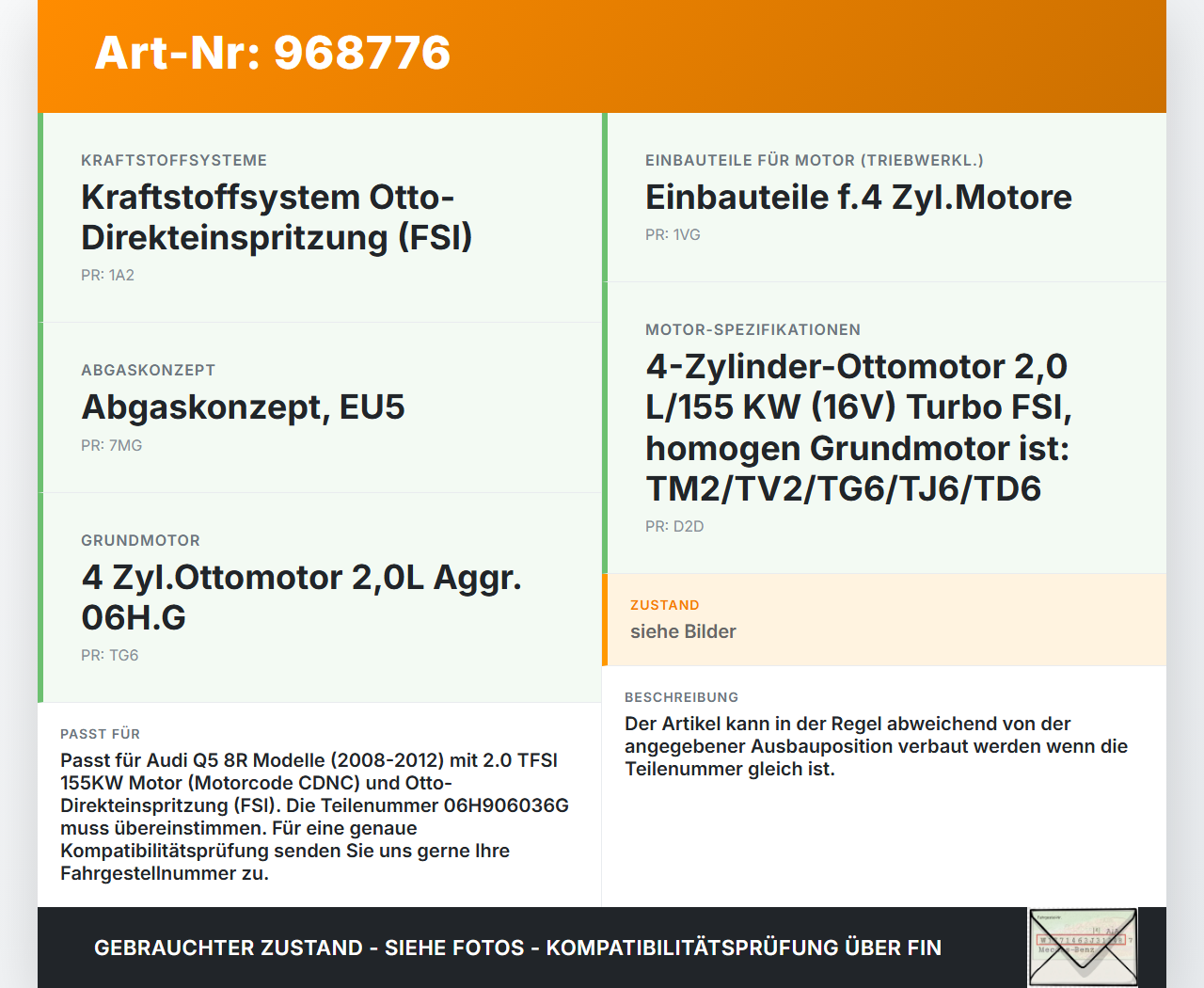Click the PR: 1A2 code label
The image size is (1204, 988).
pos(108,276)
